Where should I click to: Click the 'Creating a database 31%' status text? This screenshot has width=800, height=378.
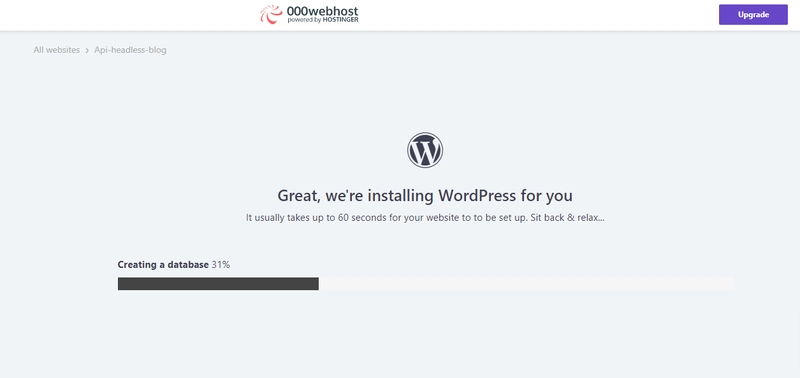(x=174, y=265)
